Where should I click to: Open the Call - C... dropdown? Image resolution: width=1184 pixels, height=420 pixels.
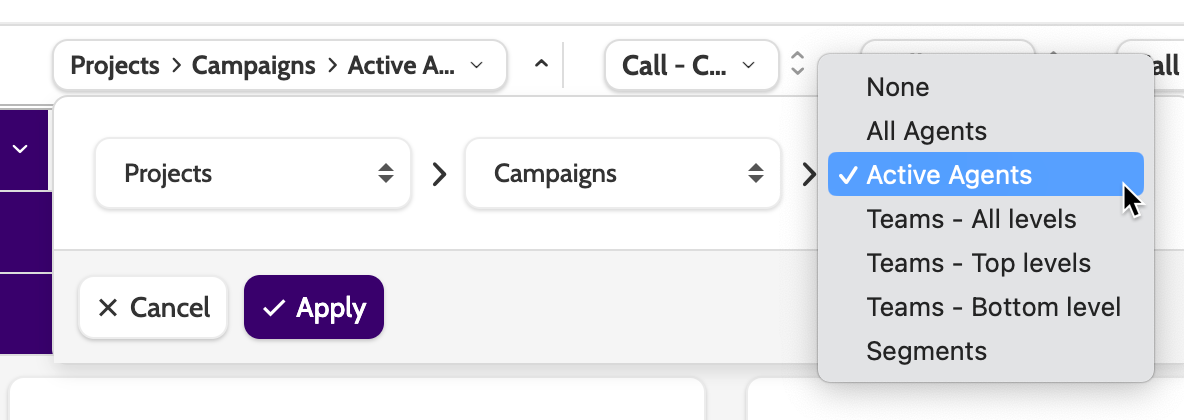pyautogui.click(x=691, y=66)
